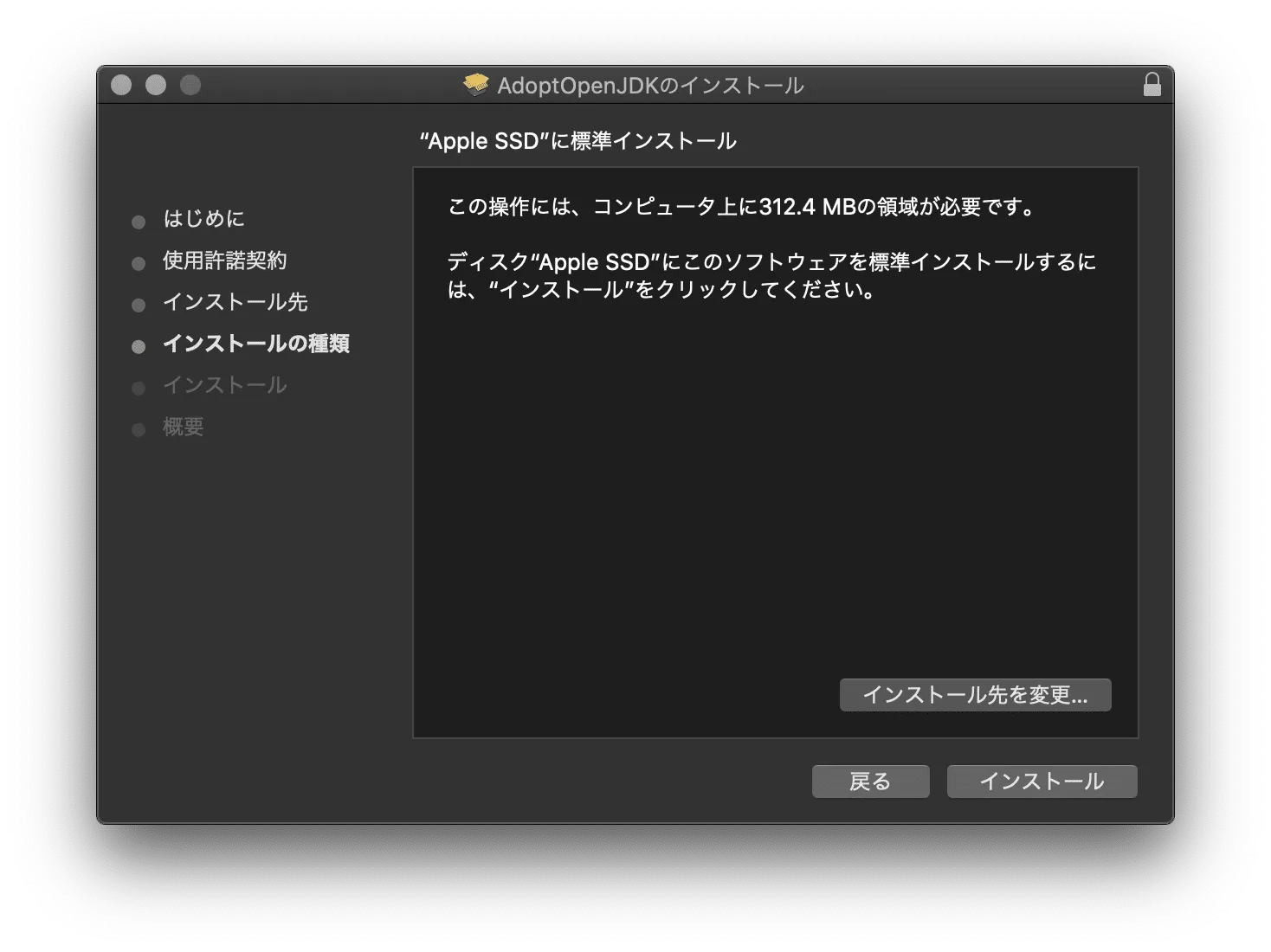The height and width of the screenshot is (952, 1271).
Task: Click bullet next to インストール先
Action: pos(139,306)
